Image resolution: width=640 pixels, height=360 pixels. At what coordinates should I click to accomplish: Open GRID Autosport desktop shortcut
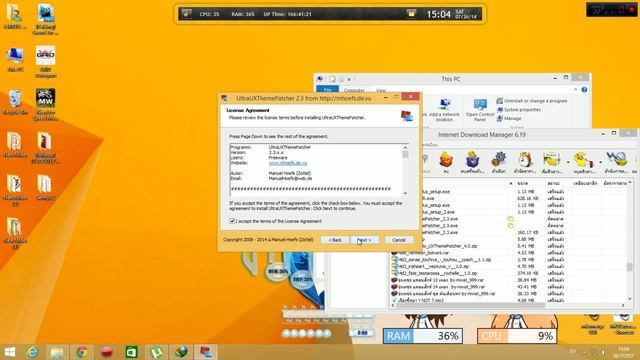click(46, 62)
